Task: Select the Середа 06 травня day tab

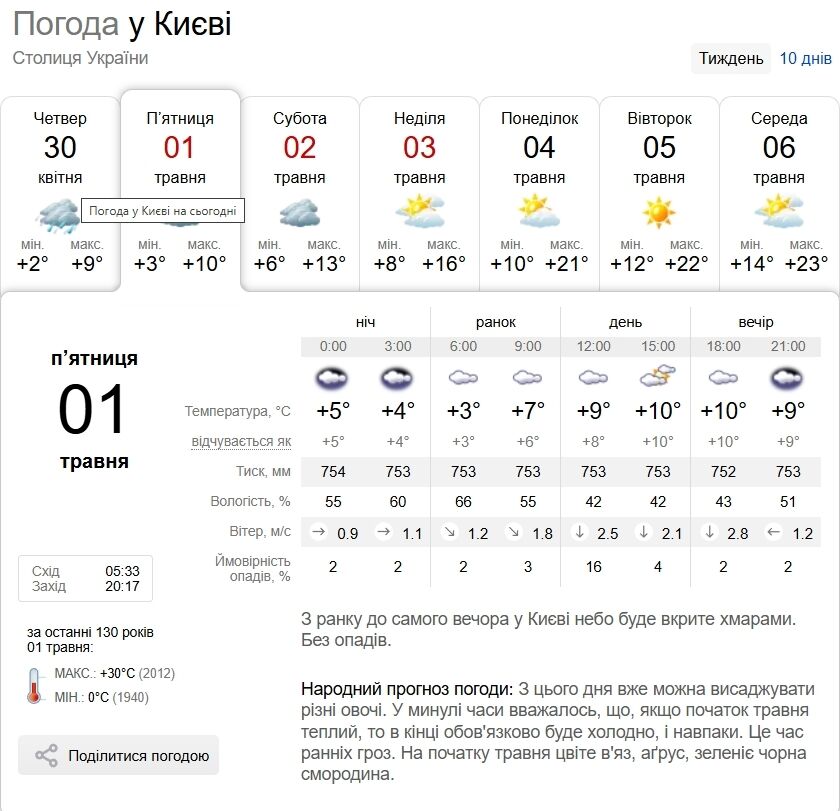Action: [779, 150]
